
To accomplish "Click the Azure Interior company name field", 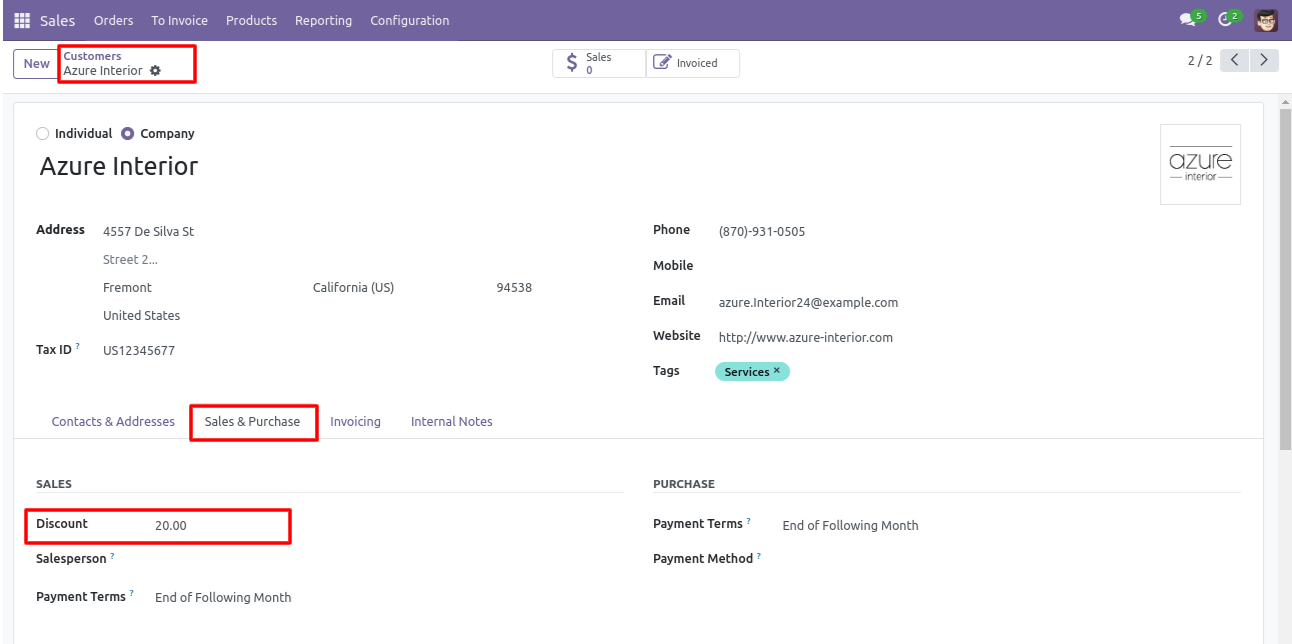I will [119, 166].
